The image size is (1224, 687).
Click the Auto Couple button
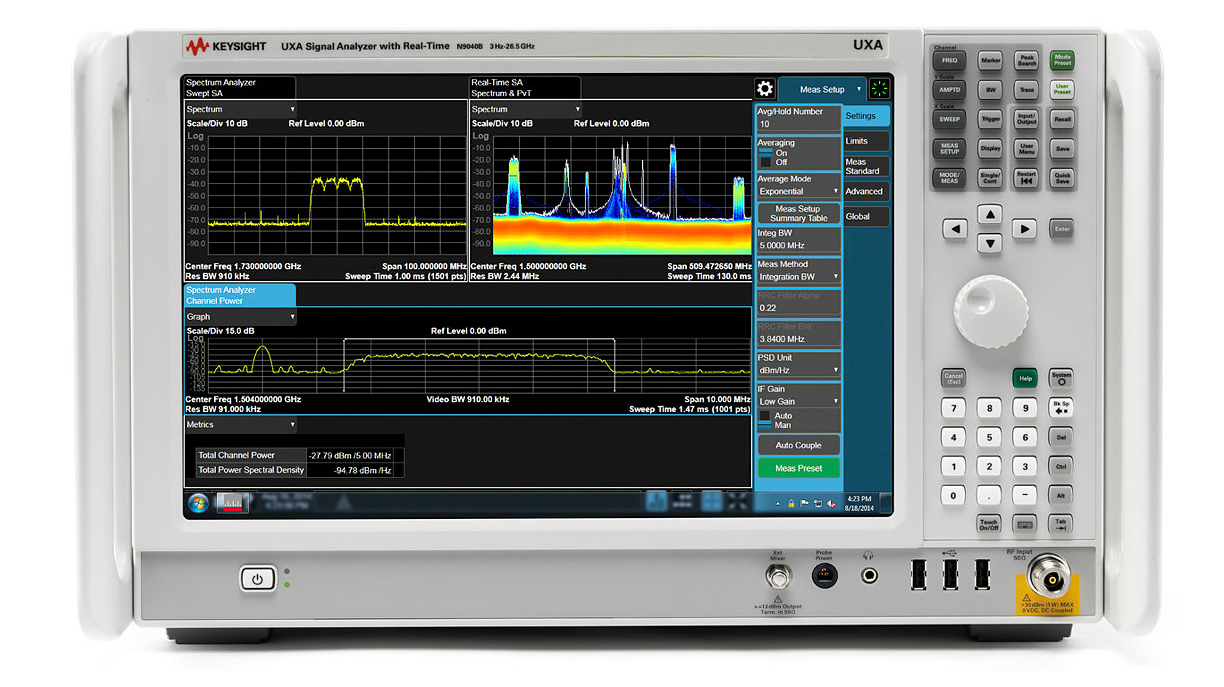[x=798, y=445]
